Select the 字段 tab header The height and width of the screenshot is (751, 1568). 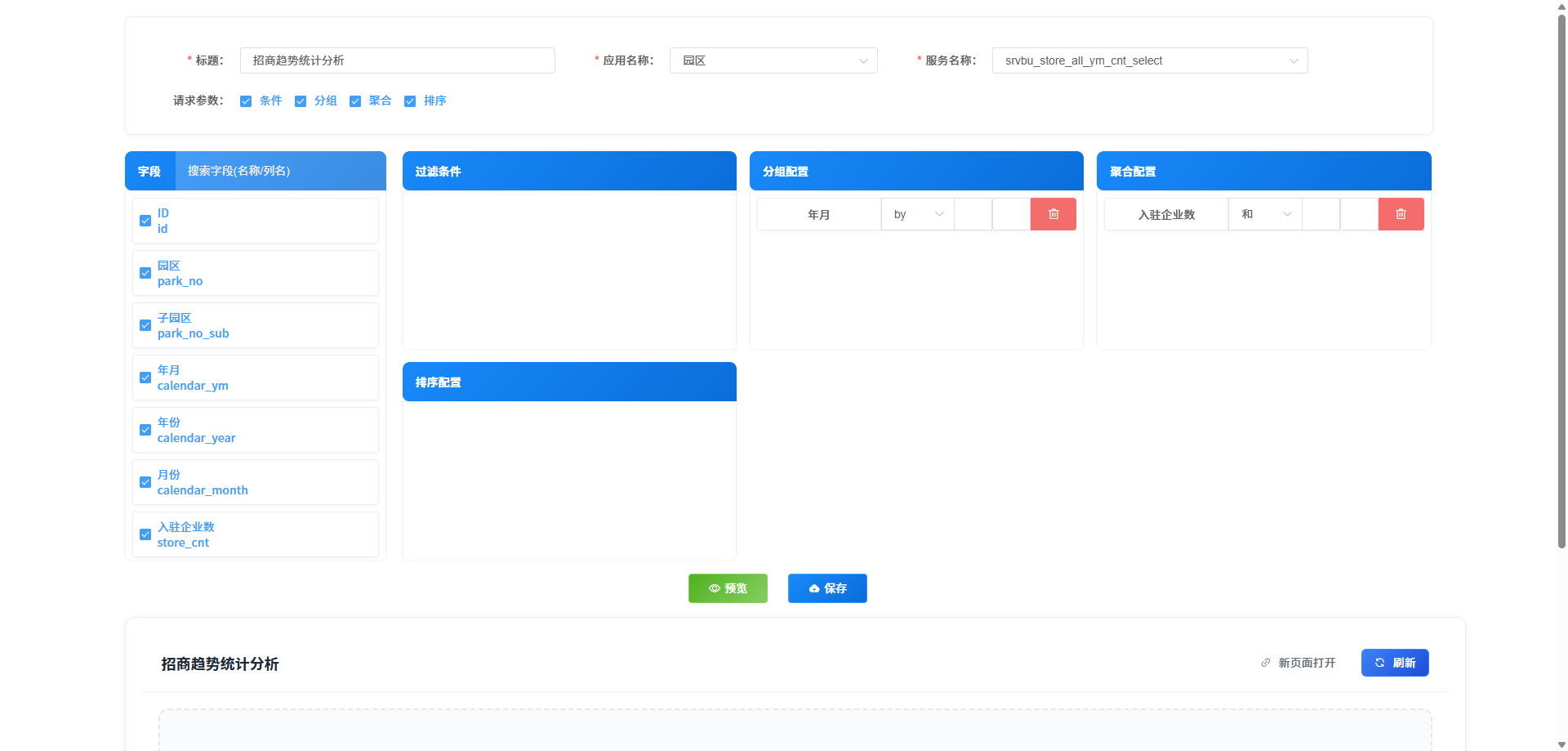click(149, 171)
